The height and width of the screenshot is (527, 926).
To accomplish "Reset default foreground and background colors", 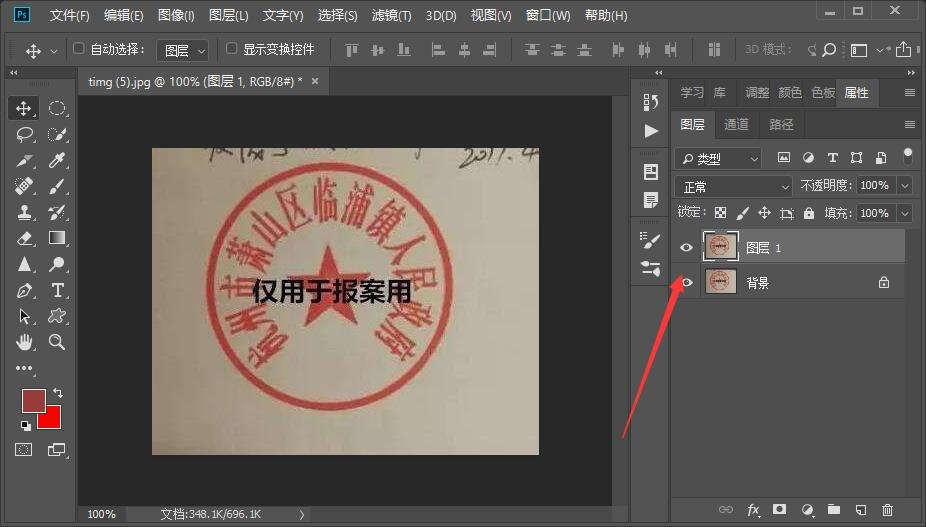I will tap(25, 425).
